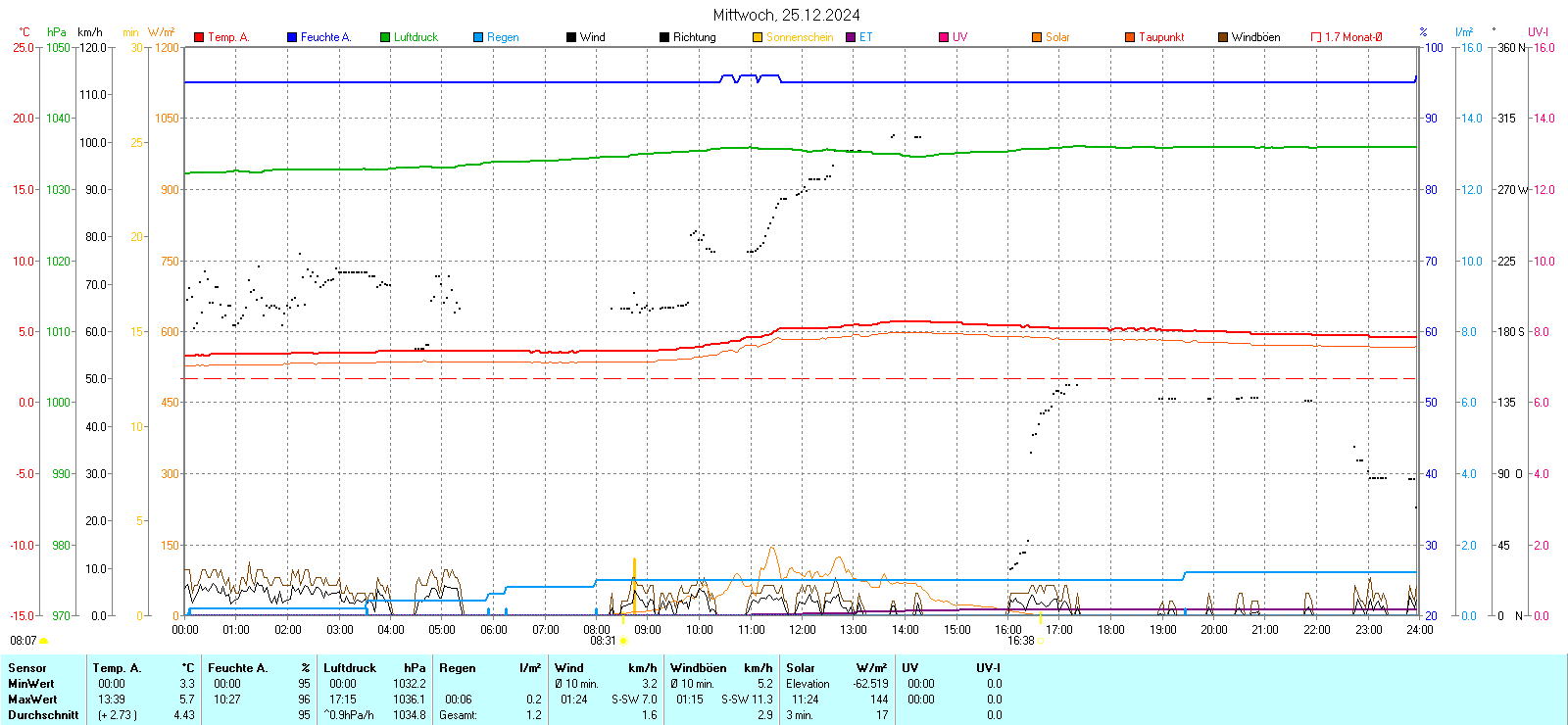Click the 12:00 time axis marker
The width and height of the screenshot is (1568, 725).
point(803,630)
